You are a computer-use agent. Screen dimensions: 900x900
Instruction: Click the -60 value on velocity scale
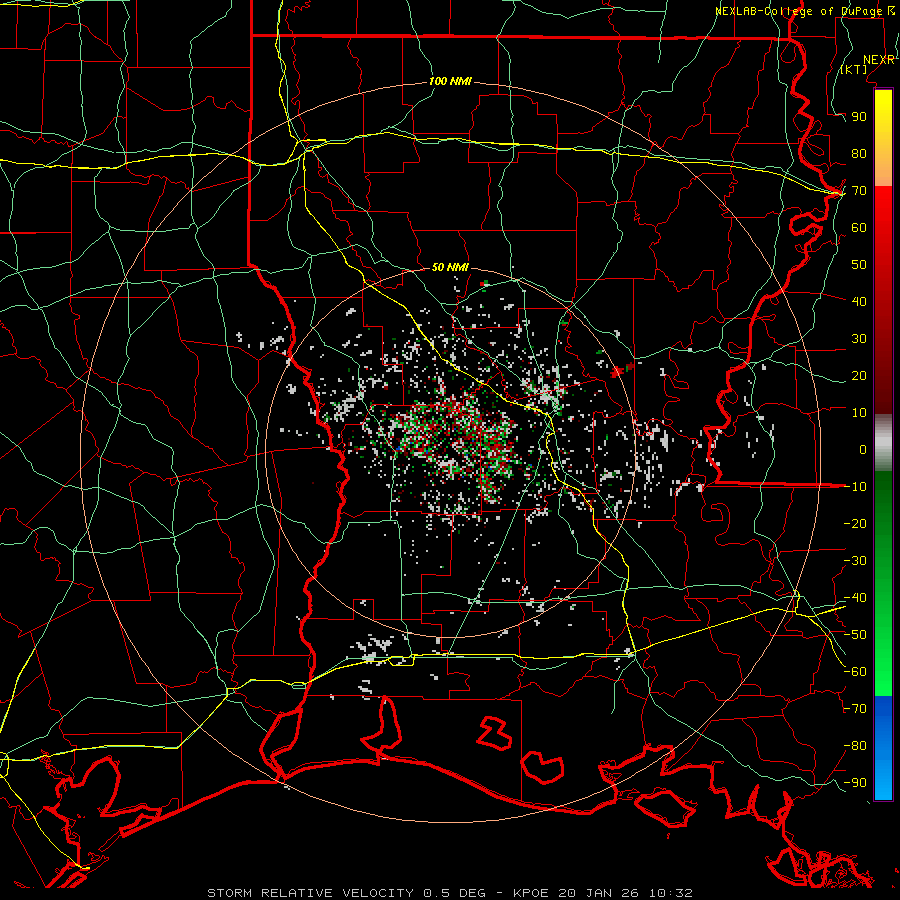[x=855, y=672]
